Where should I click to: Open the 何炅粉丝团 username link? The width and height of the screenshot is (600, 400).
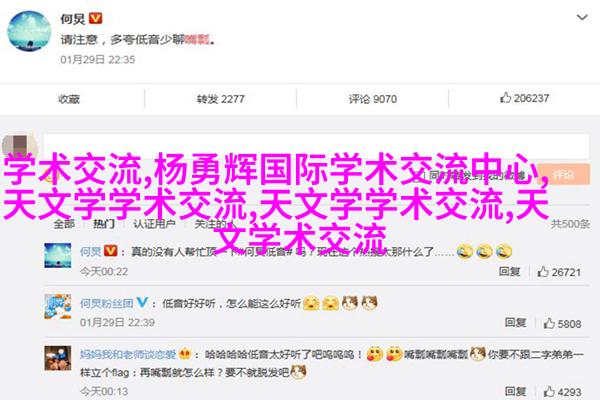[106, 303]
